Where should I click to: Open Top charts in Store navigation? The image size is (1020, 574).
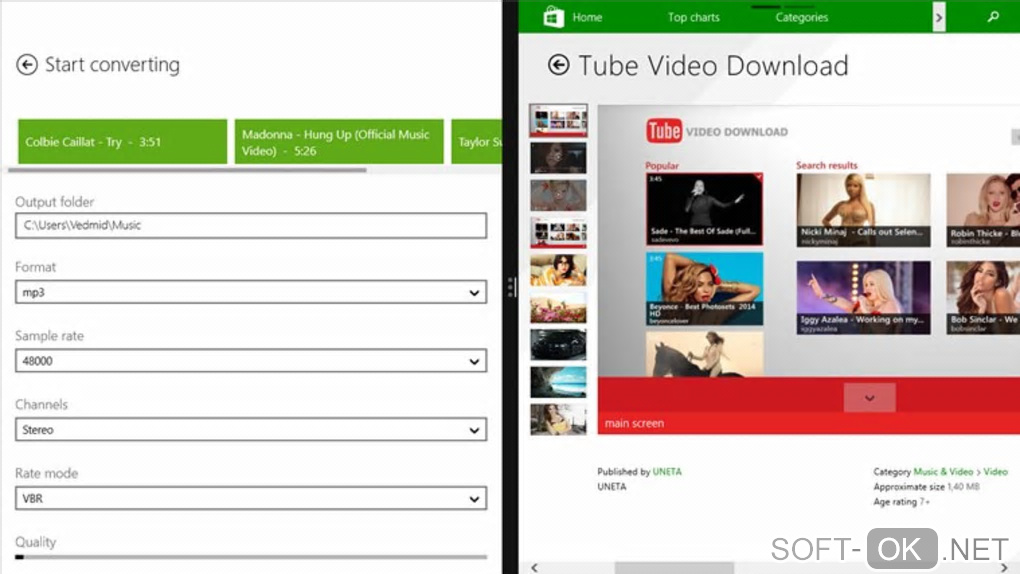(693, 18)
